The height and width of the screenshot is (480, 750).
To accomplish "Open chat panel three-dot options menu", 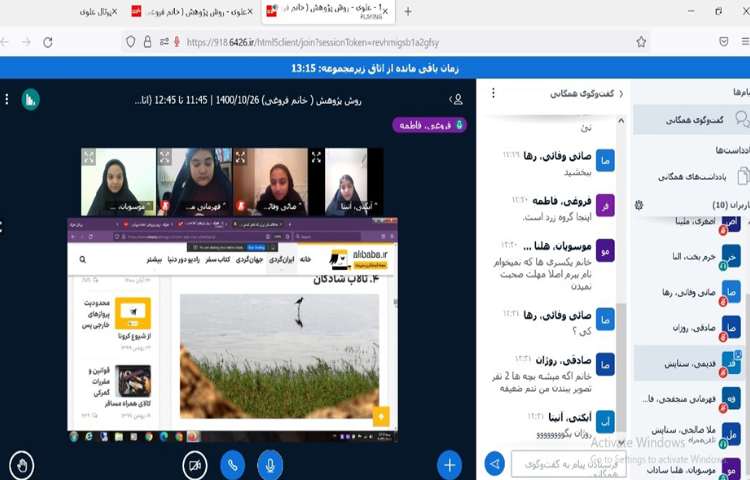I will click(x=492, y=94).
